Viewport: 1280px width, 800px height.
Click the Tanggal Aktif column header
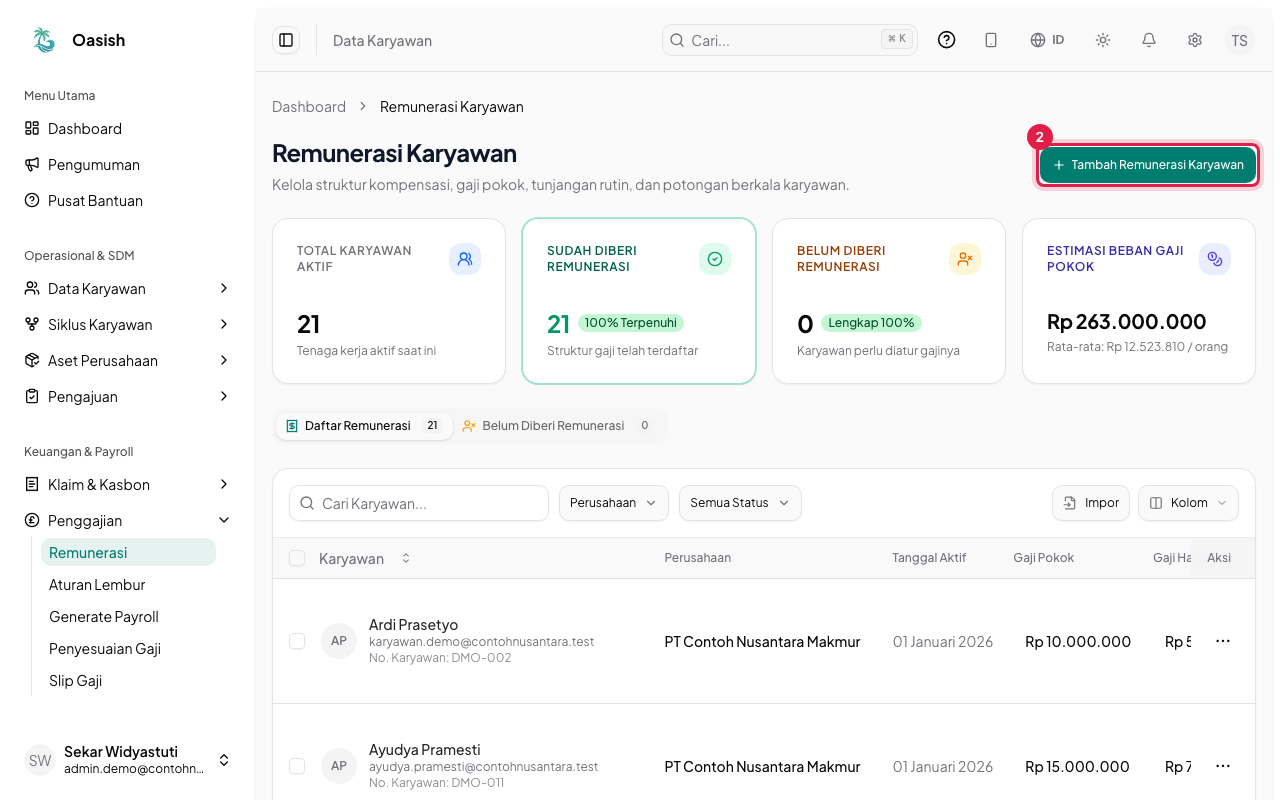pyautogui.click(x=929, y=558)
